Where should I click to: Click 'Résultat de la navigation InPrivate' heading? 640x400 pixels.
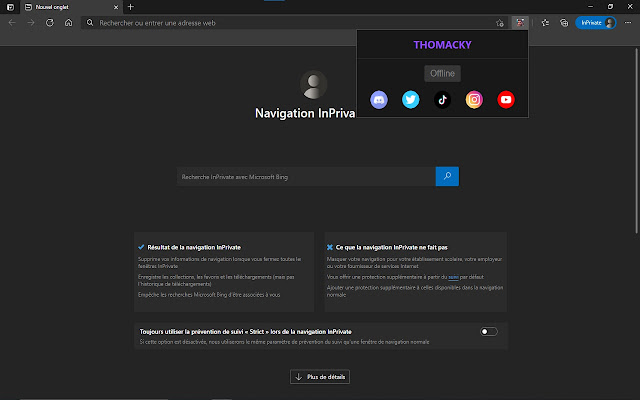194,247
